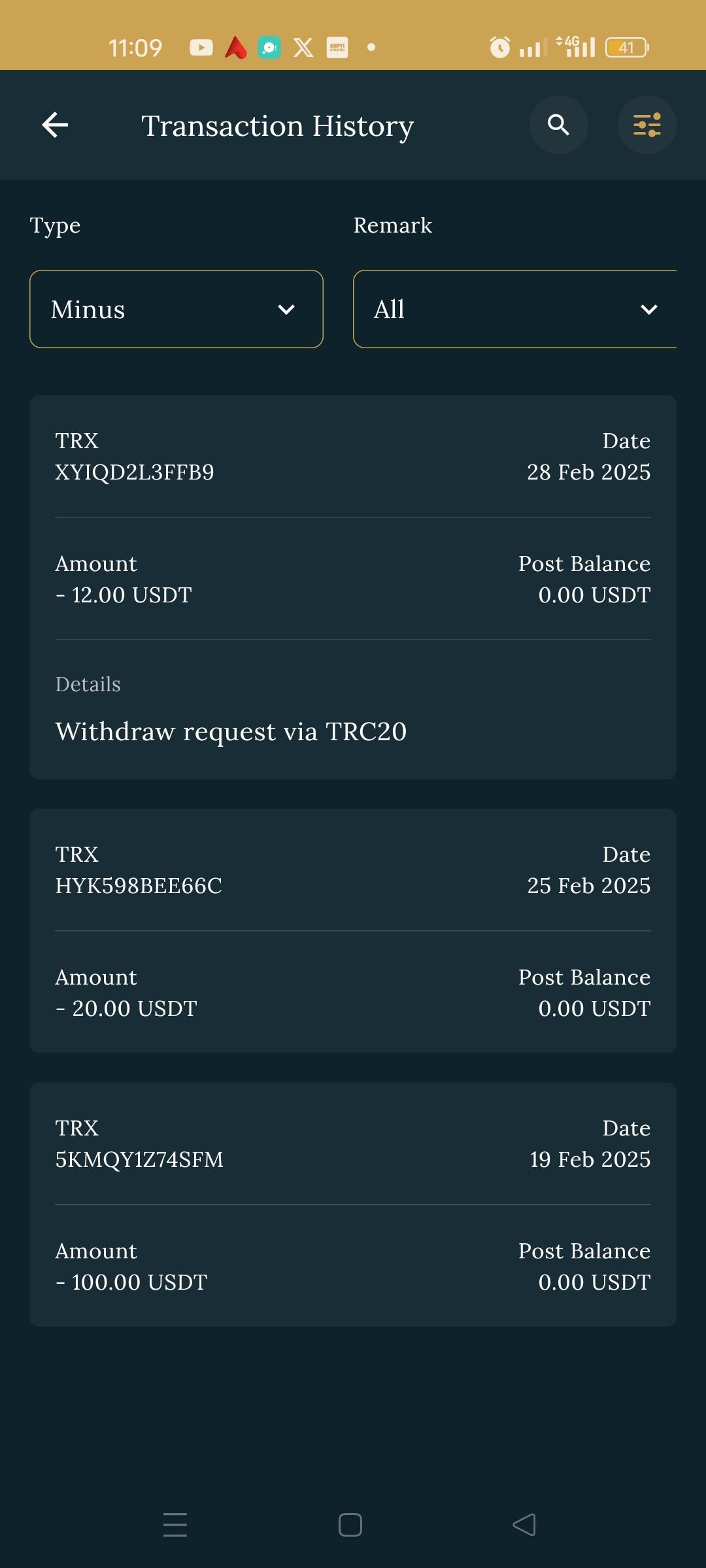Tap the battery indicator icon

click(626, 47)
